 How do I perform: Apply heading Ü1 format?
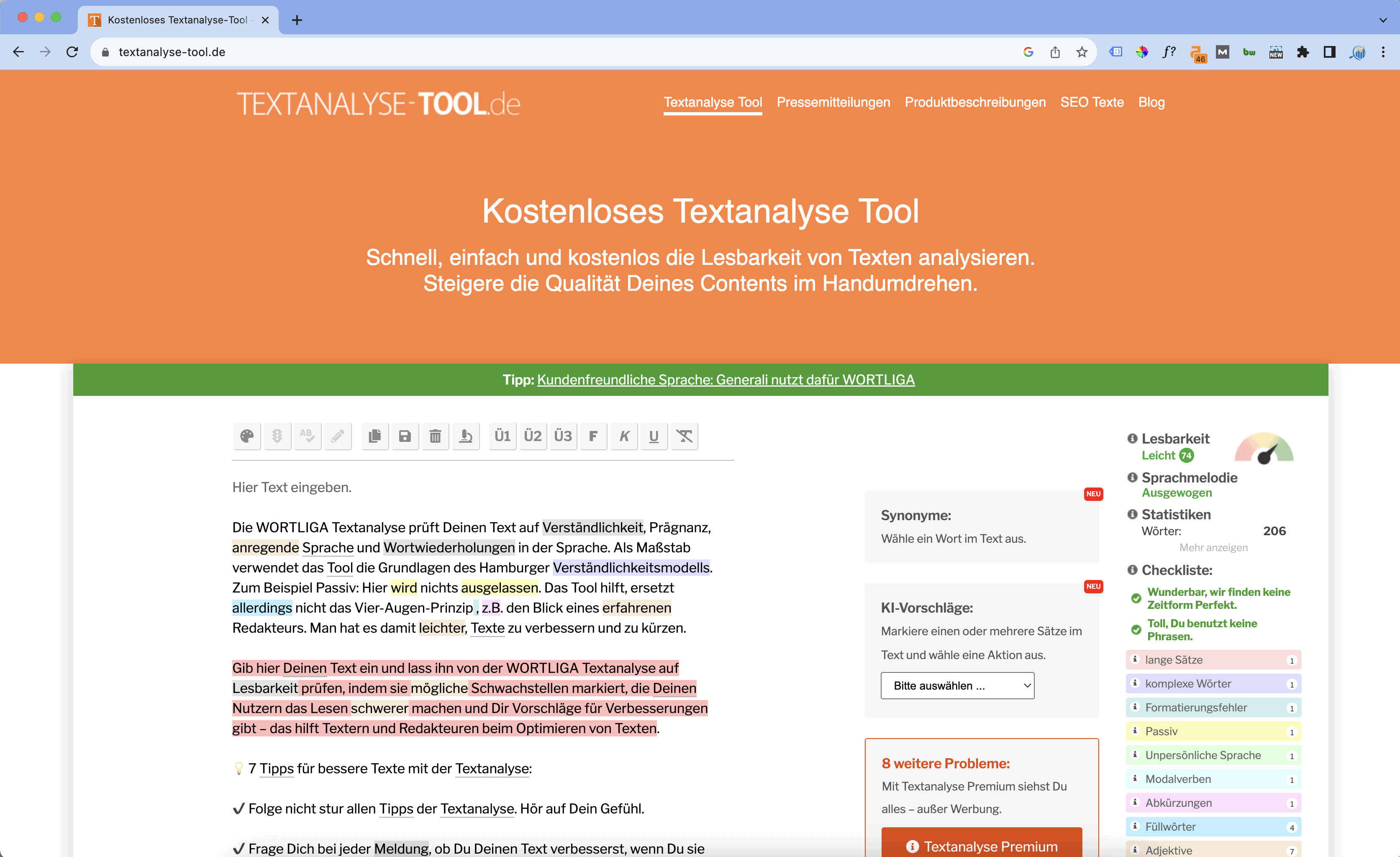click(x=503, y=436)
